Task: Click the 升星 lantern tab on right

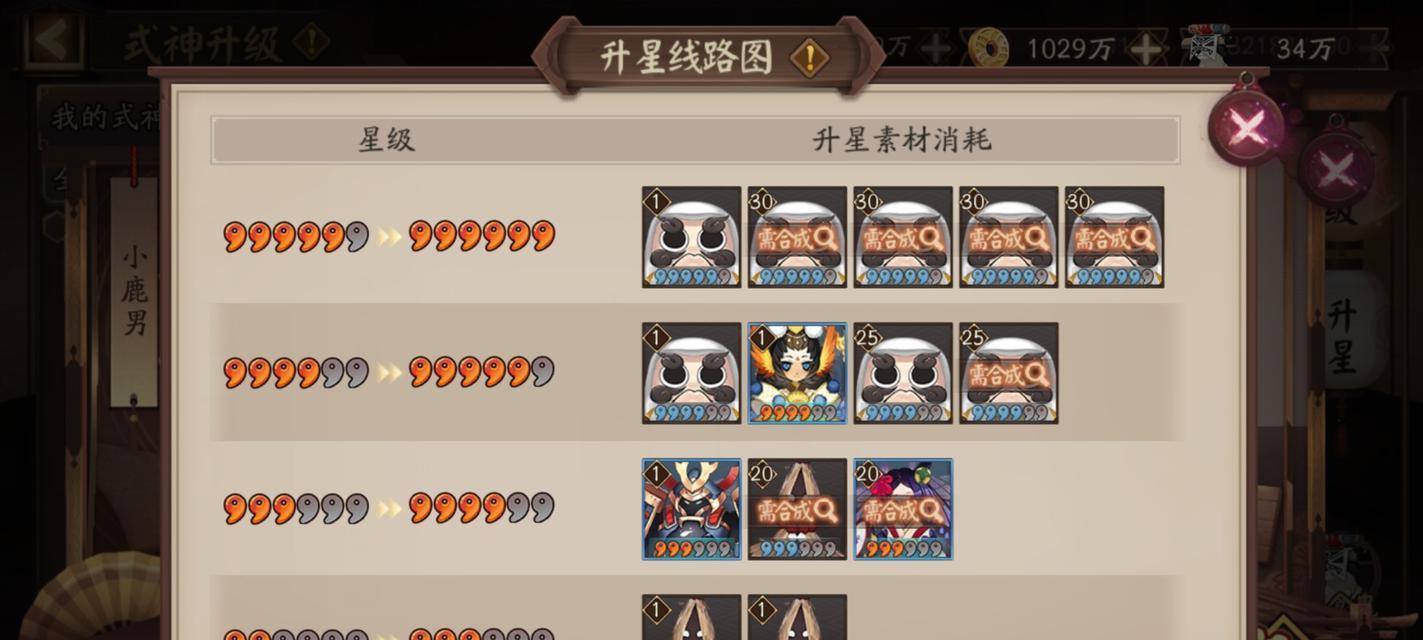Action: (x=1343, y=335)
